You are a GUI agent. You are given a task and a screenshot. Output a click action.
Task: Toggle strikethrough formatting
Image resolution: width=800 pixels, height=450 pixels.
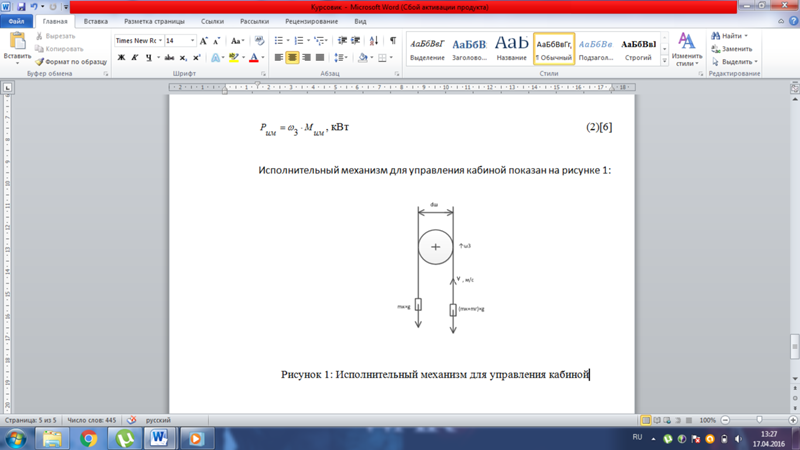click(169, 58)
